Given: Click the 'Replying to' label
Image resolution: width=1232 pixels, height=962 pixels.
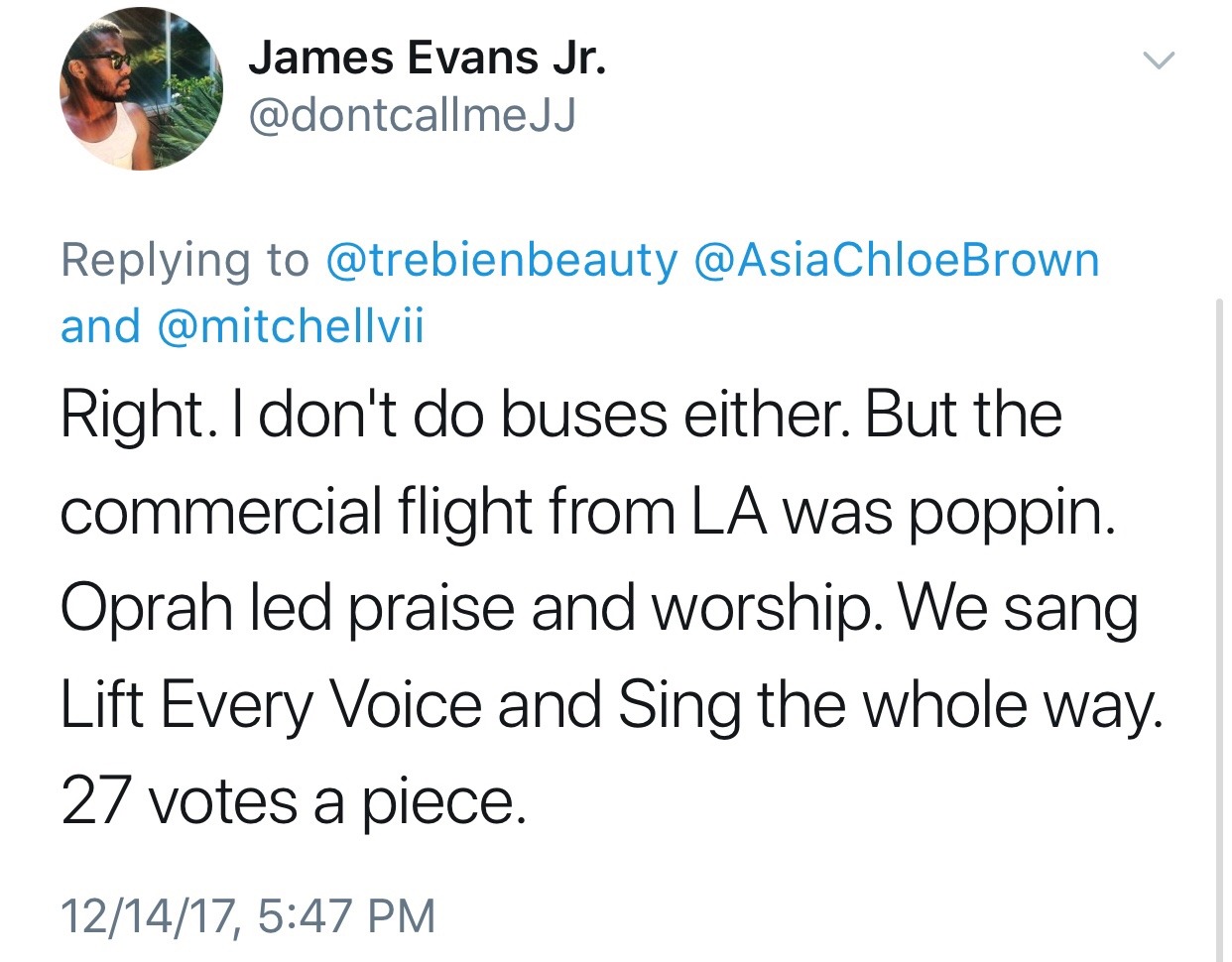Looking at the screenshot, I should click(185, 261).
